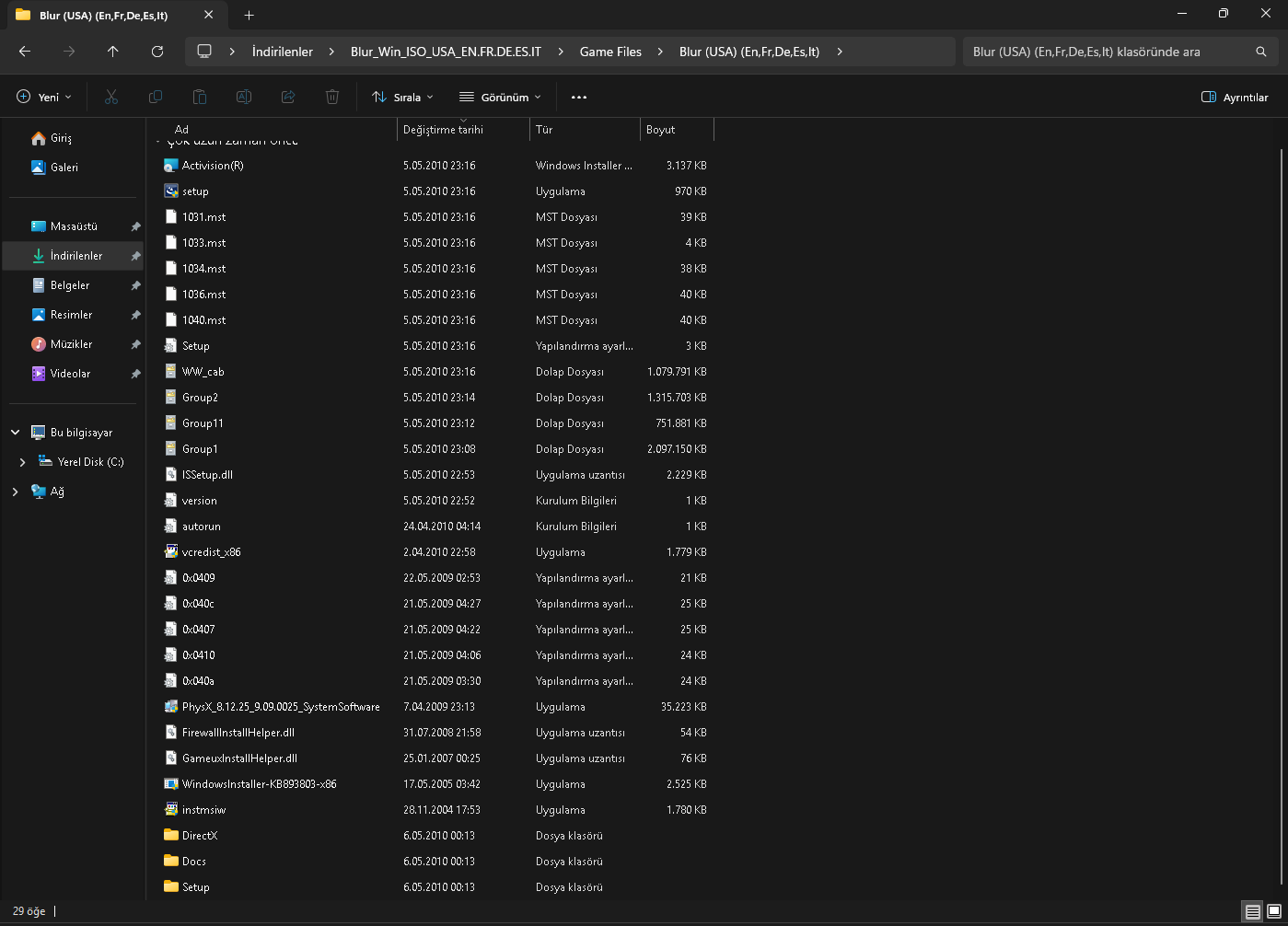Open the Görünüm view dropdown
Viewport: 1288px width, 926px height.
pyautogui.click(x=500, y=97)
